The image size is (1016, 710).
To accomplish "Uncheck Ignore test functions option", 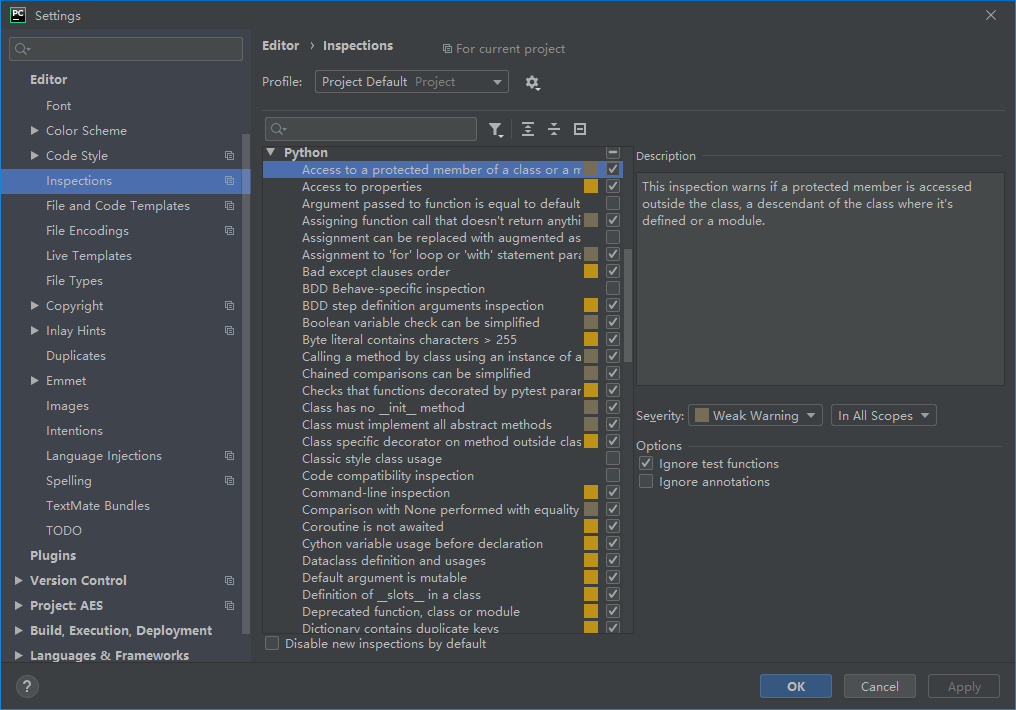I will click(646, 463).
